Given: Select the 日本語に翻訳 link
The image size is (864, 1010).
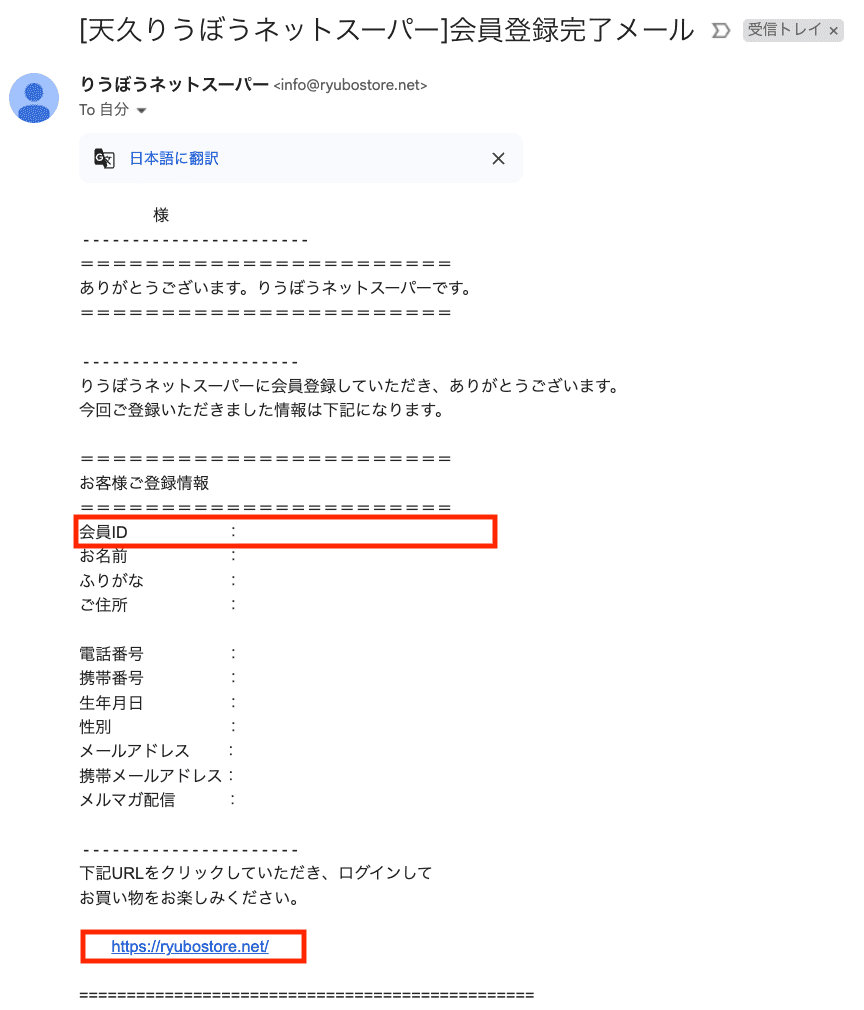Looking at the screenshot, I should coord(174,158).
